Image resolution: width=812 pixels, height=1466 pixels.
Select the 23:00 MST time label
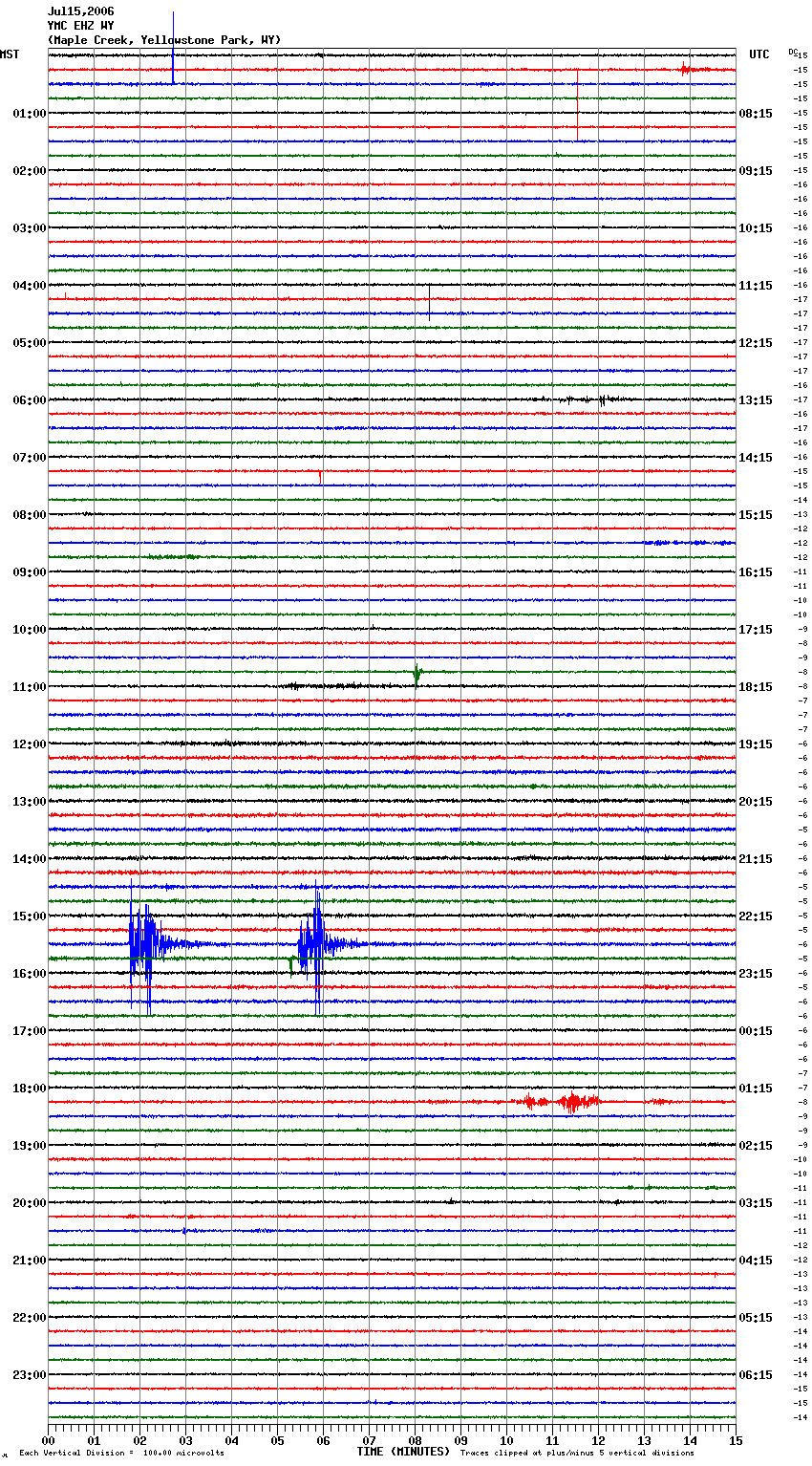pos(30,1375)
